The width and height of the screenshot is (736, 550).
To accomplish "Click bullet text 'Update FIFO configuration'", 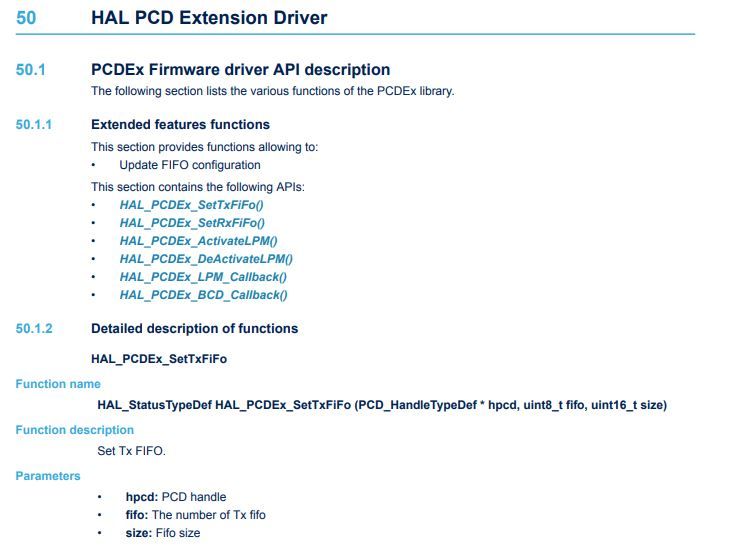I will coord(190,165).
